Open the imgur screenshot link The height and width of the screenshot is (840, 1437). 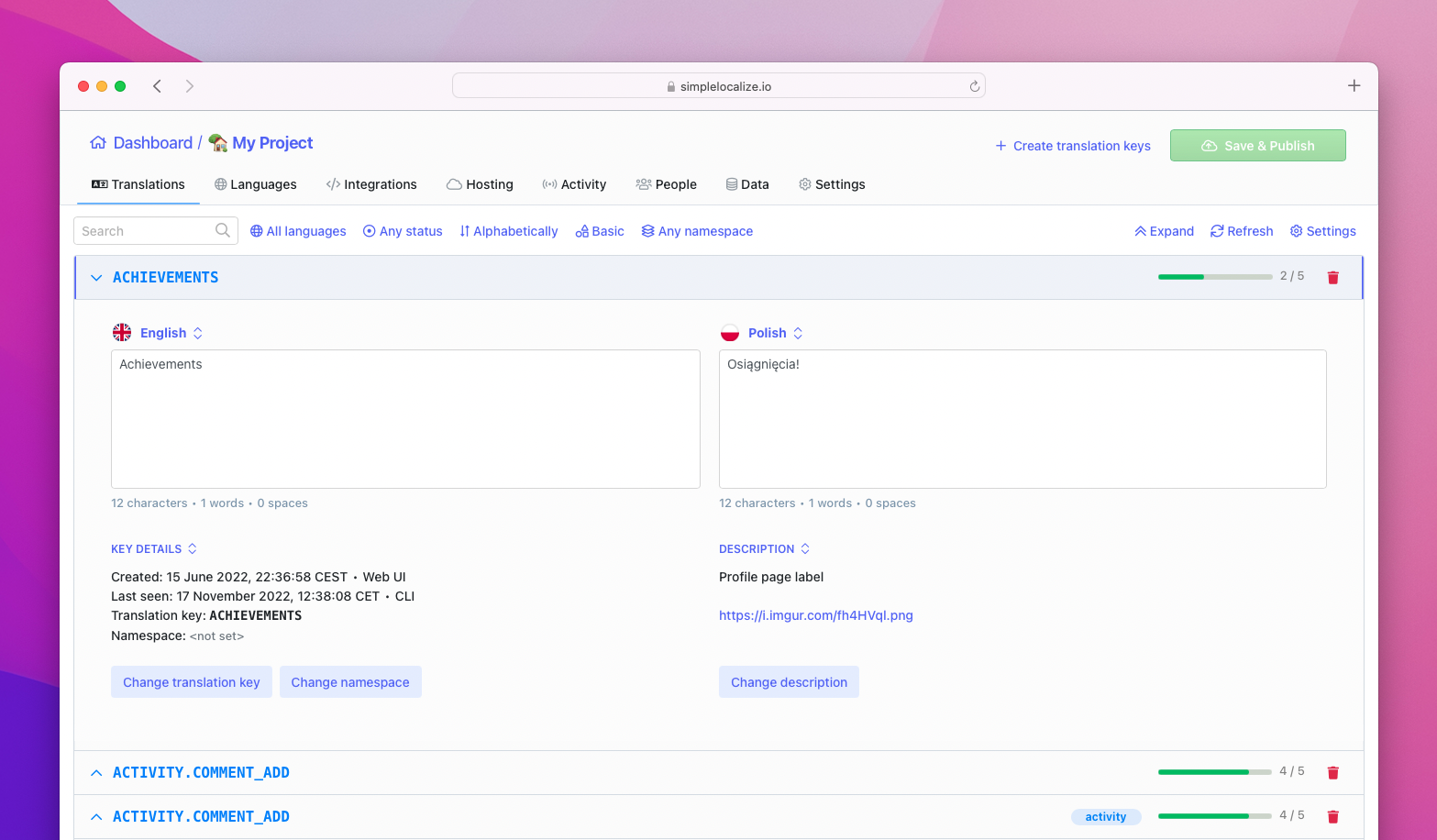pos(816,615)
